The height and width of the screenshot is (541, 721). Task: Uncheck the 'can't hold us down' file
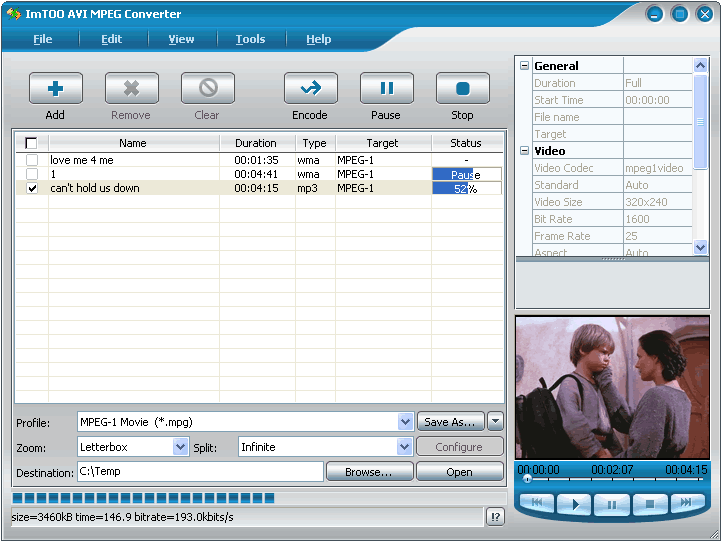[x=32, y=188]
